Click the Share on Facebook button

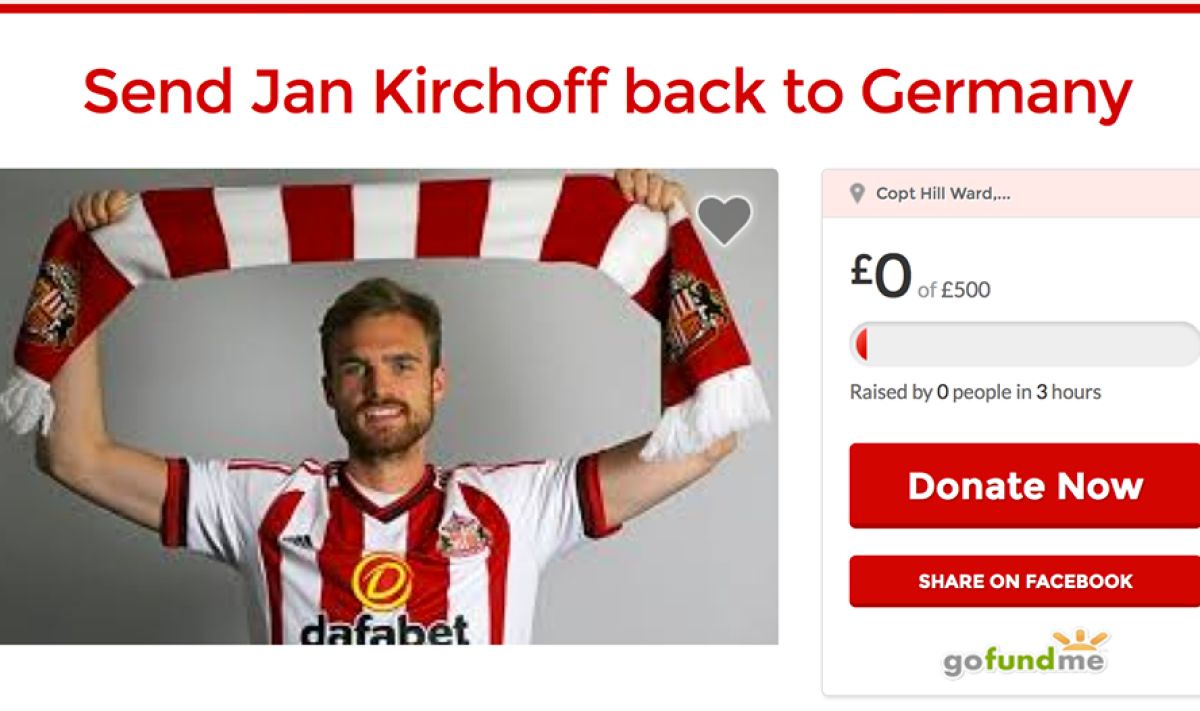click(1025, 581)
